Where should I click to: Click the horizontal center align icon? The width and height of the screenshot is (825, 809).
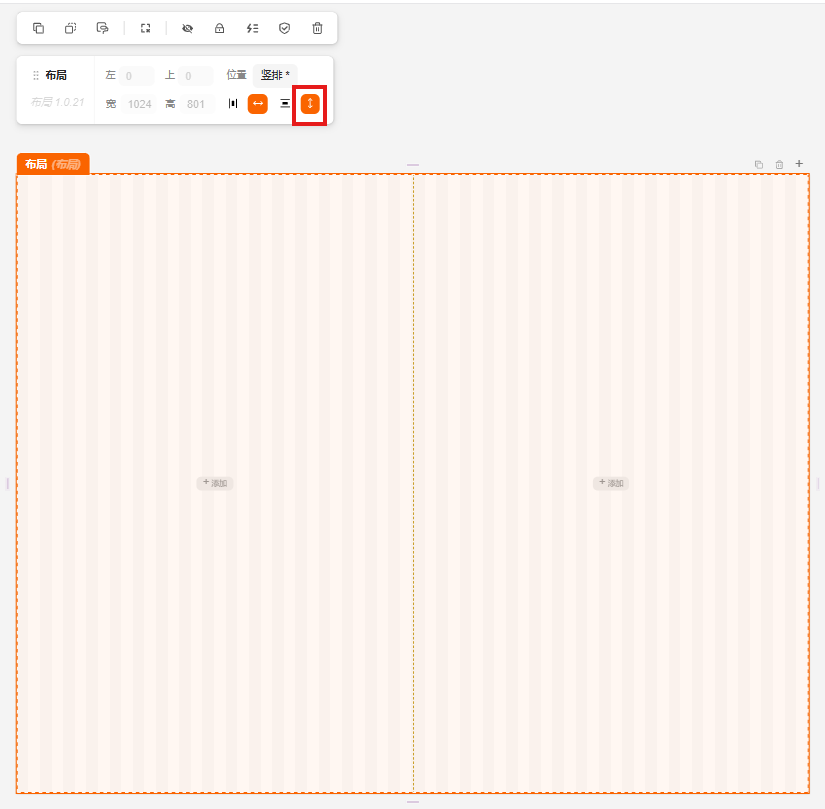tap(233, 104)
